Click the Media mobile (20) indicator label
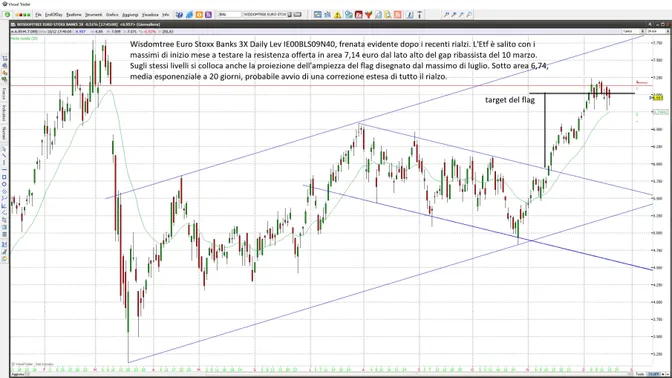The height and width of the screenshot is (378, 672). (x=24, y=39)
